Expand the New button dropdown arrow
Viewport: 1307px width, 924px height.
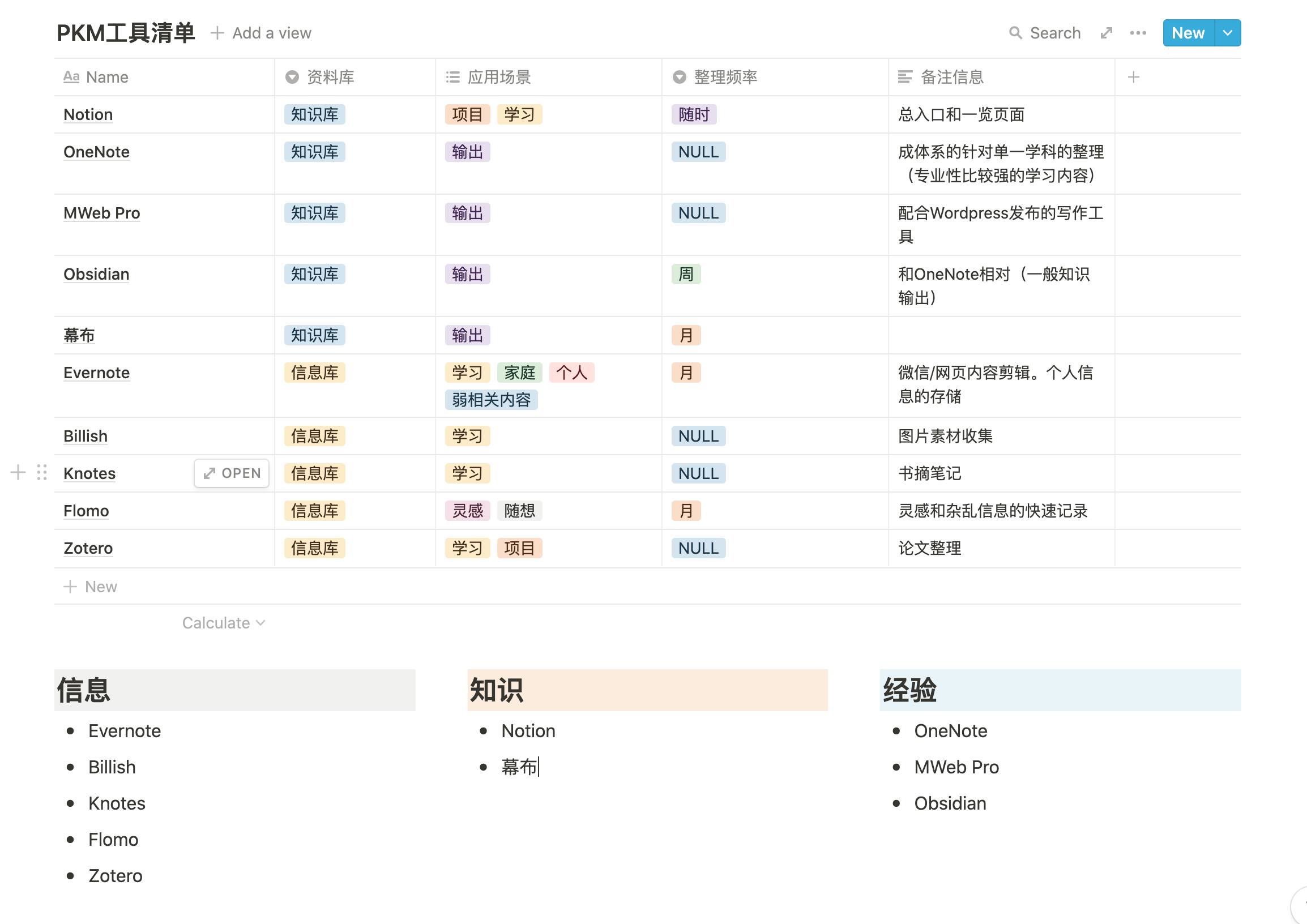coord(1228,33)
